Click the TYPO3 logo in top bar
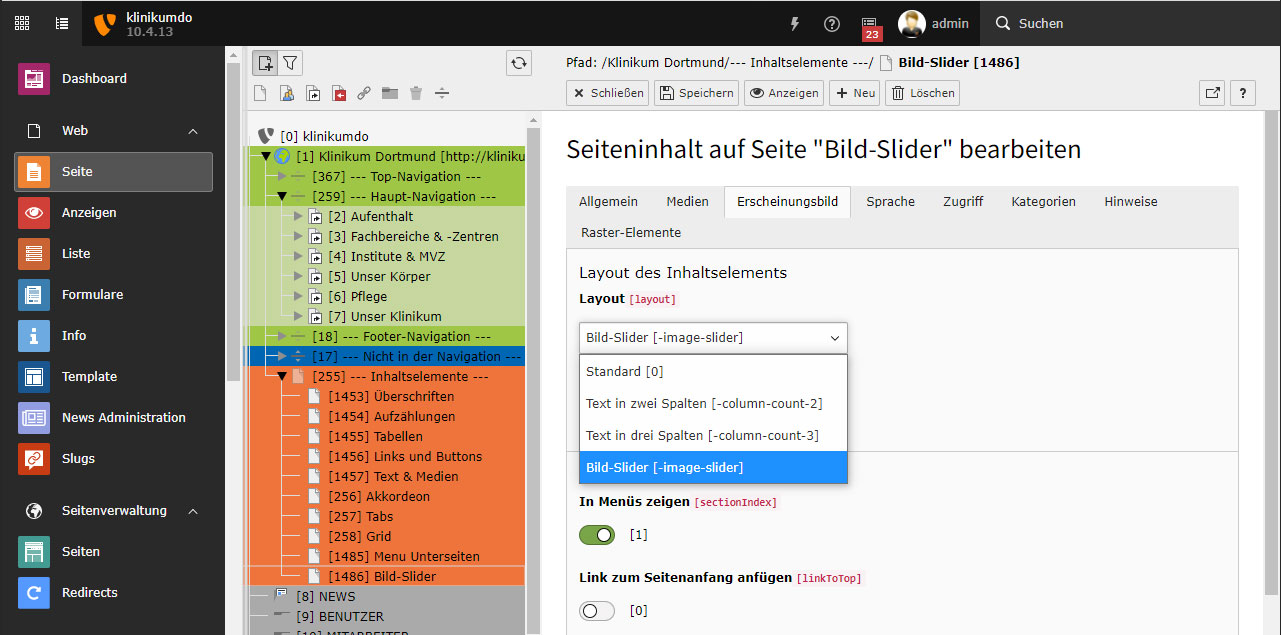Viewport: 1281px width, 635px height. (104, 24)
